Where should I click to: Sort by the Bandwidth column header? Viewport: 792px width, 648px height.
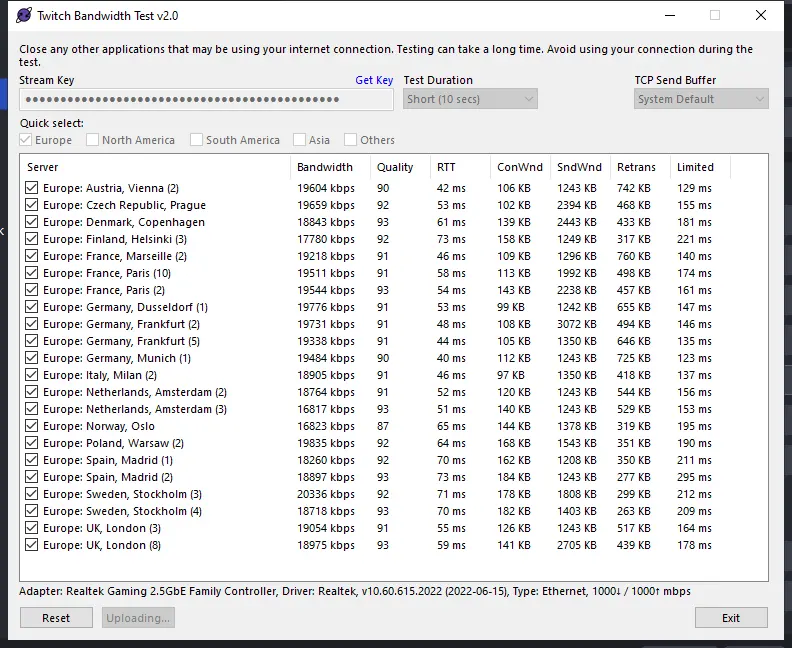(330, 167)
